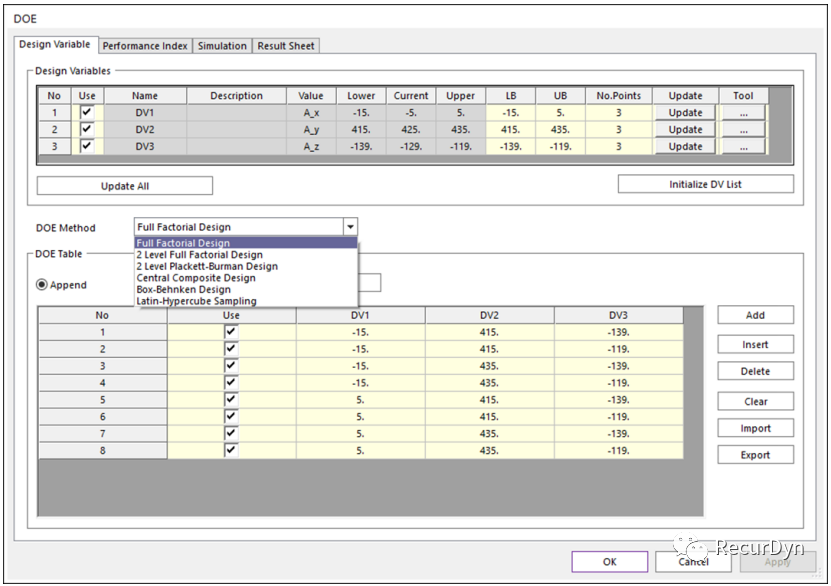Click Initialize DV List button
Viewport: 831px width, 586px height.
pos(705,185)
